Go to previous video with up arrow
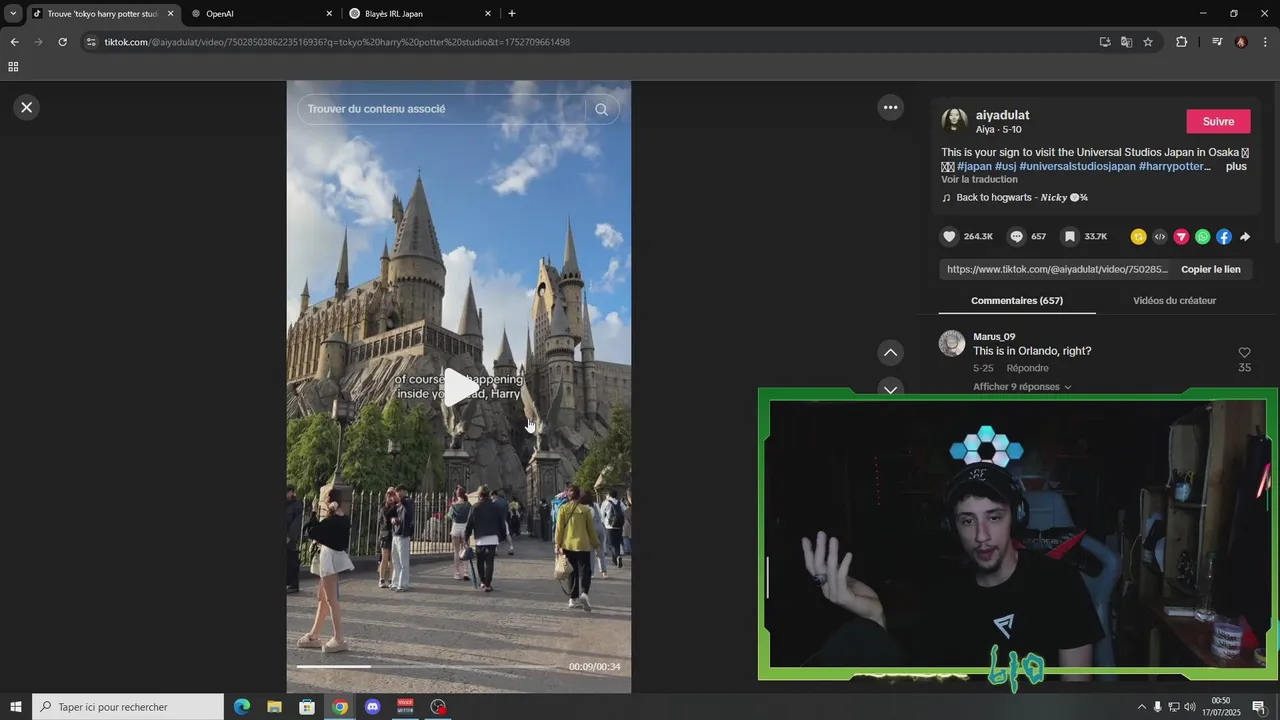Image resolution: width=1280 pixels, height=720 pixels. pos(890,352)
